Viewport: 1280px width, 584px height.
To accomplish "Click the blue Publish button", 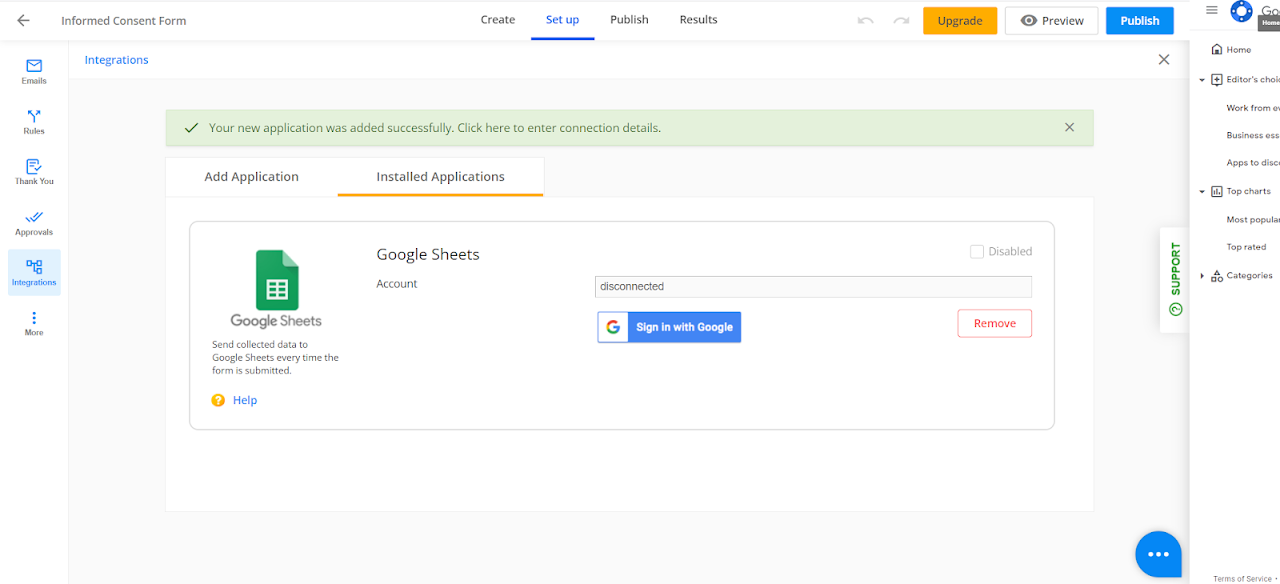I will [x=1140, y=21].
